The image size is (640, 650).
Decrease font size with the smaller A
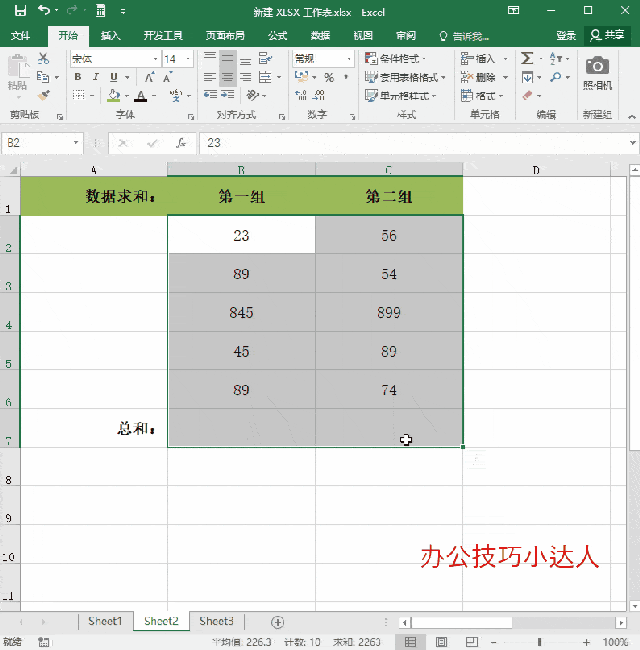167,77
